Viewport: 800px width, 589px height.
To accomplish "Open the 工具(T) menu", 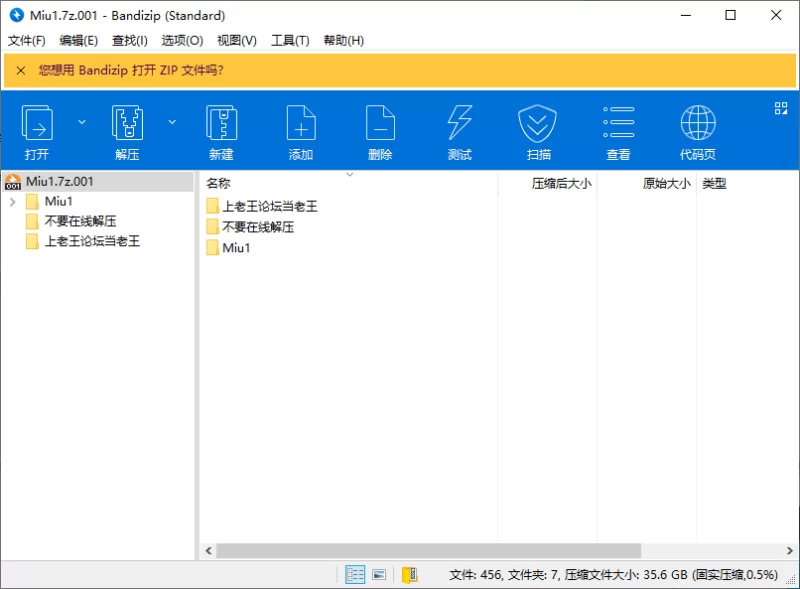I will pos(290,40).
